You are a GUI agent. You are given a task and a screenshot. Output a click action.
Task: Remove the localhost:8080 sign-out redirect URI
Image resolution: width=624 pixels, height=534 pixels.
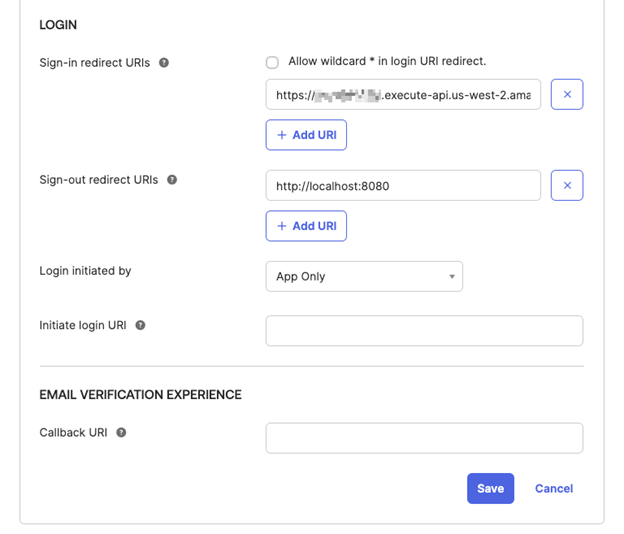[x=567, y=185]
